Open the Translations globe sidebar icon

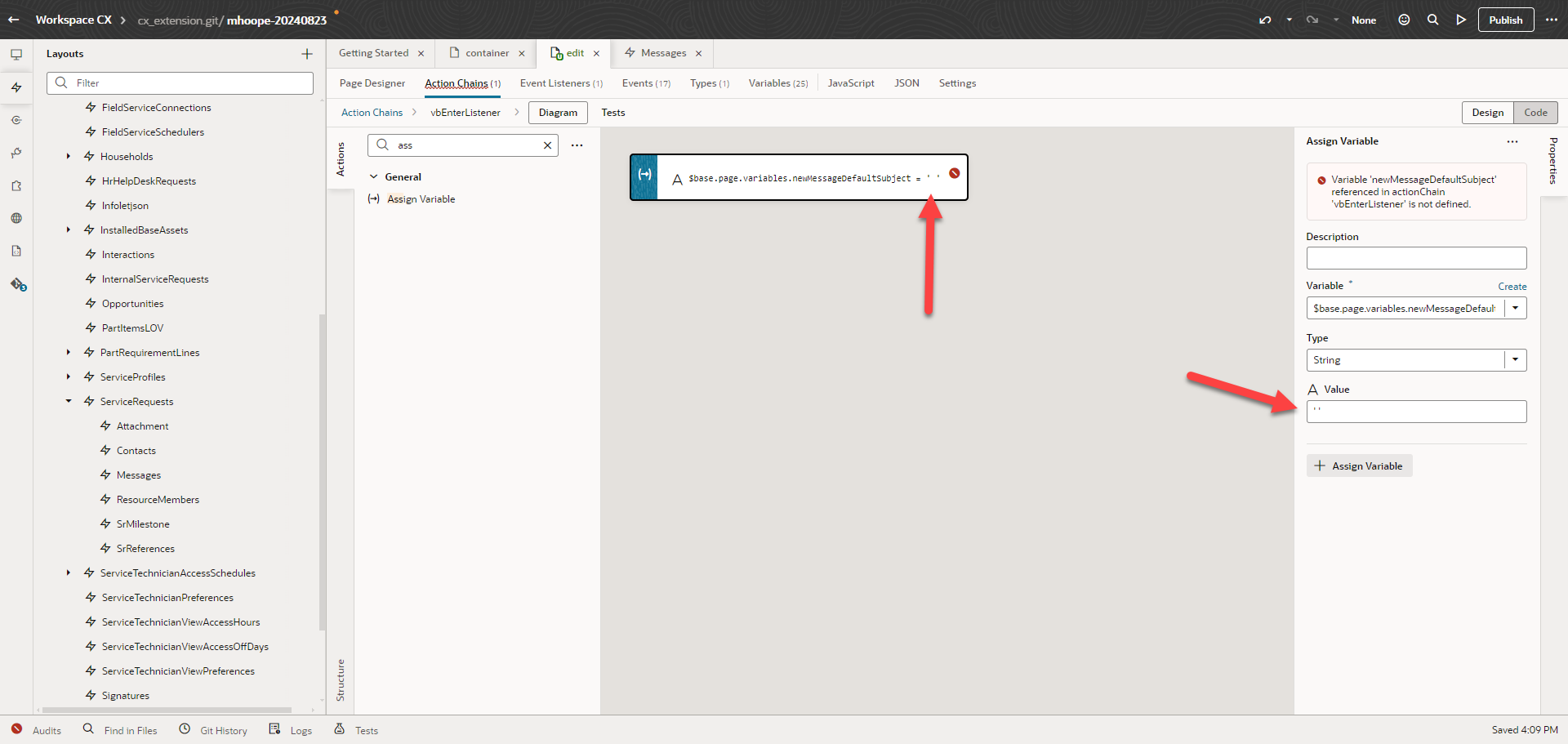point(16,218)
